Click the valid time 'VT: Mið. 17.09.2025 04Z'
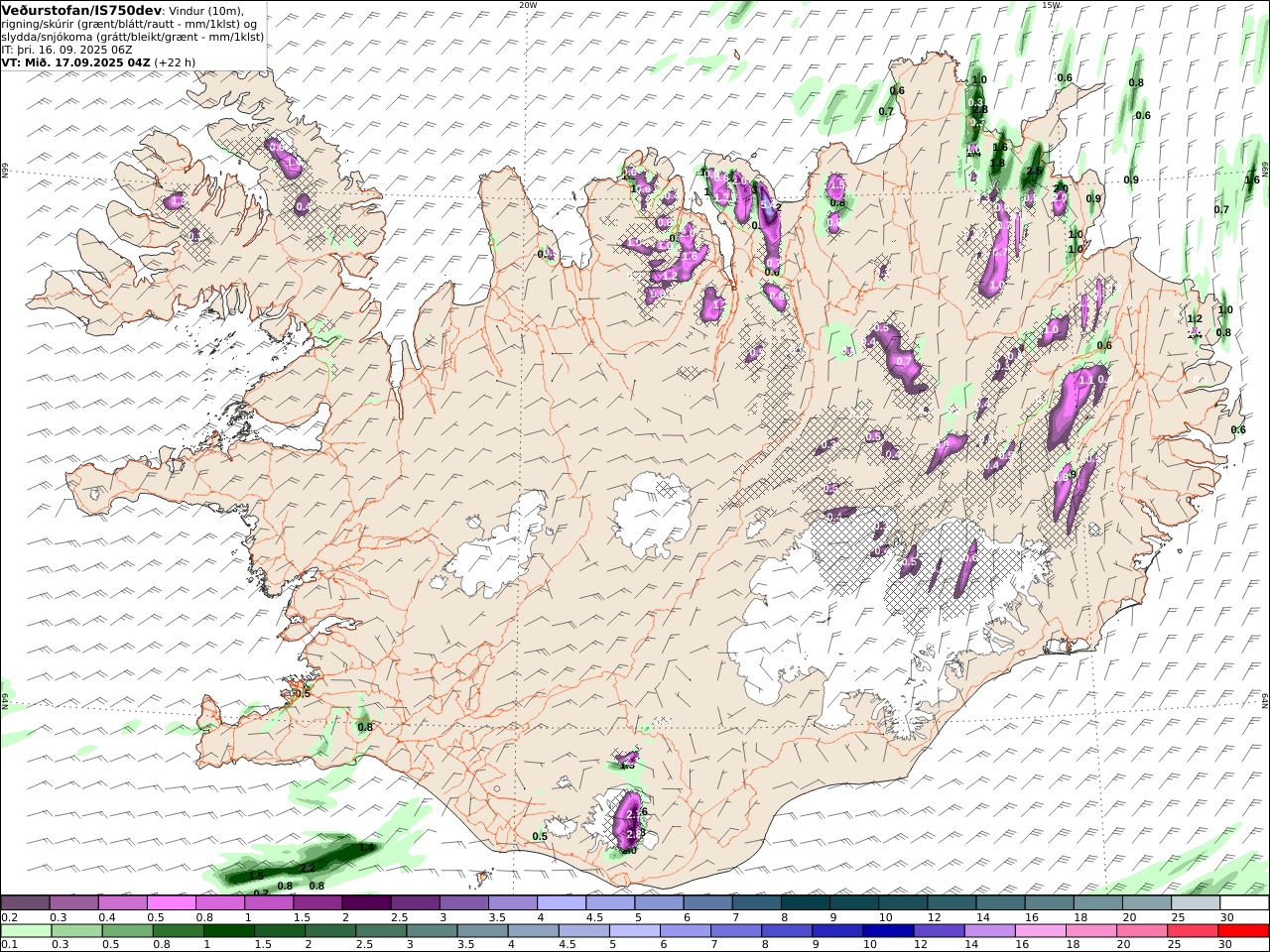This screenshot has height=952, width=1270. coord(76,61)
